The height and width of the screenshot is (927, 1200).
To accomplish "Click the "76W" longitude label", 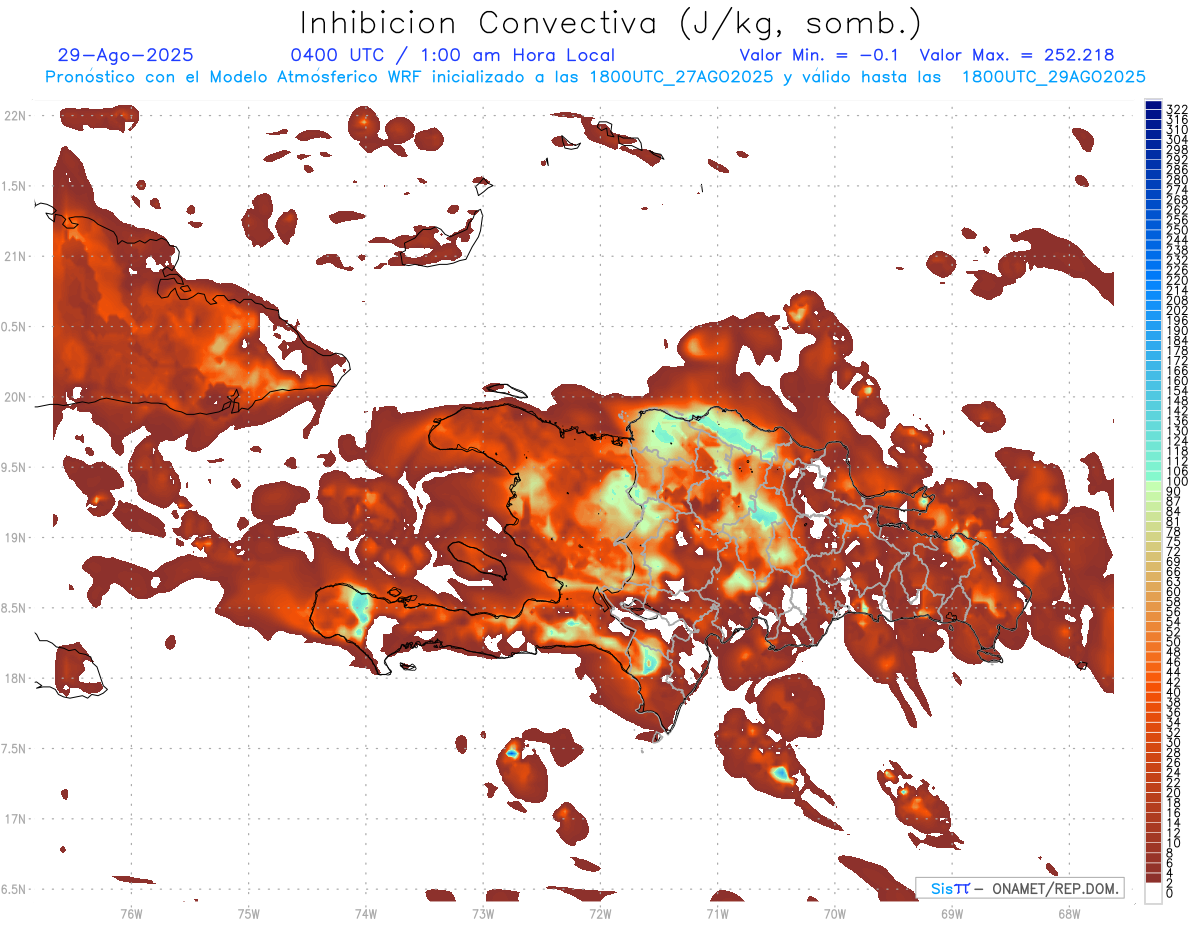I will click(x=131, y=912).
